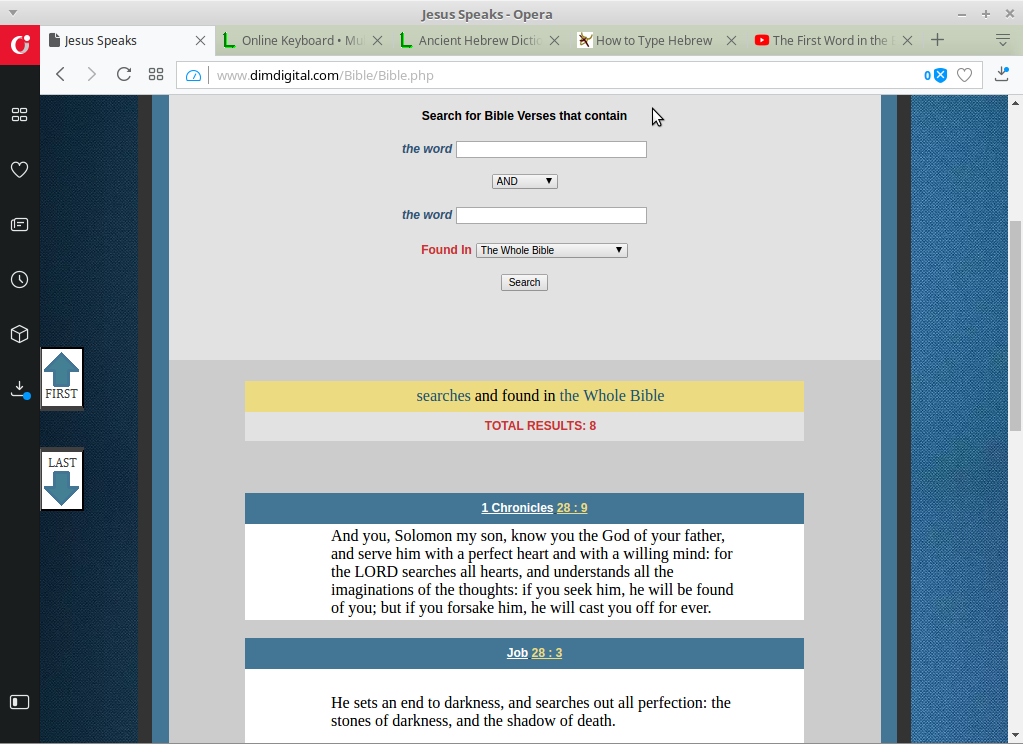Add page to bookmarks via heart icon
Viewport: 1023px width, 744px height.
(964, 75)
